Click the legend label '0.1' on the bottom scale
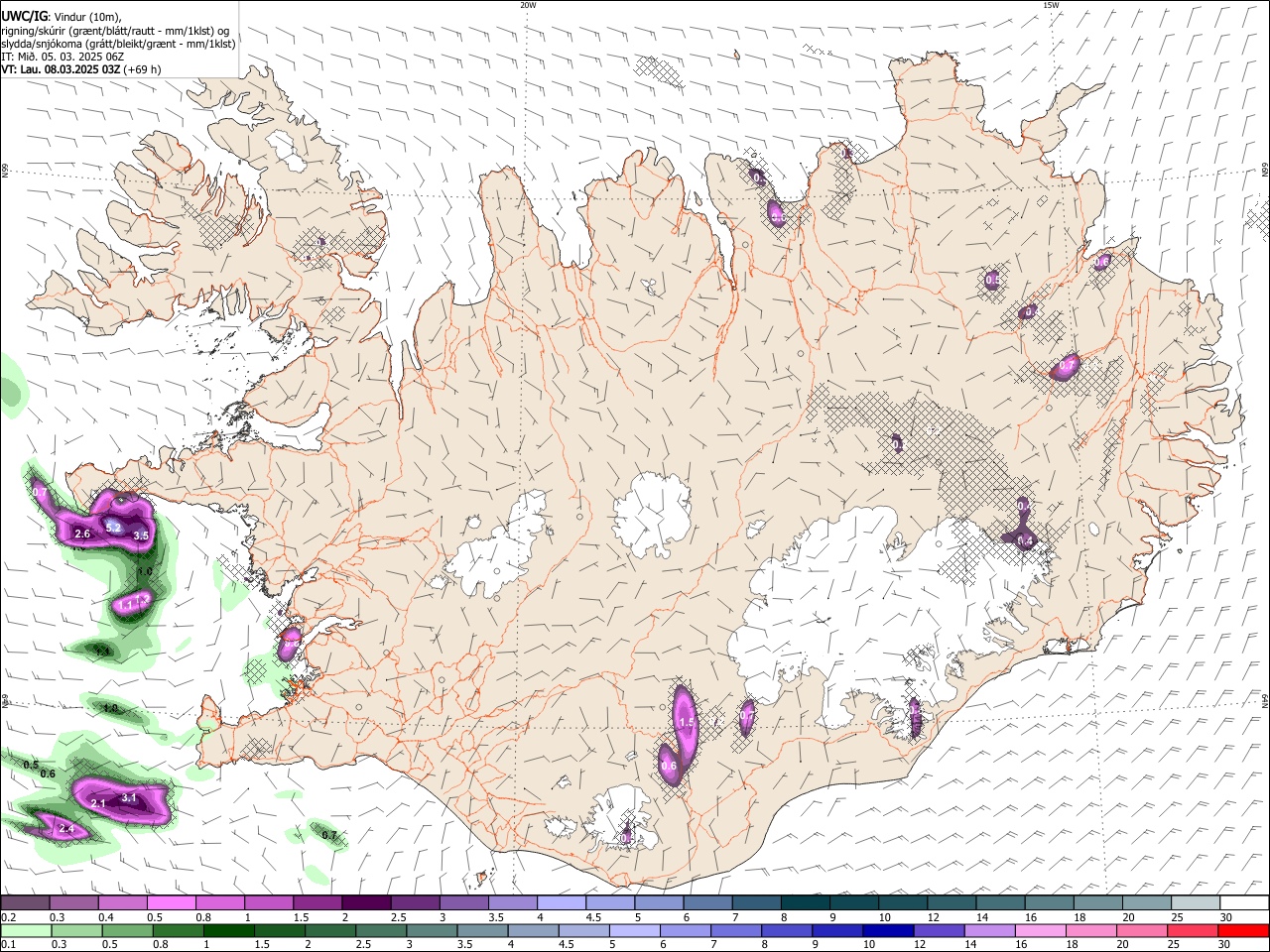The width and height of the screenshot is (1270, 952). tap(8, 945)
